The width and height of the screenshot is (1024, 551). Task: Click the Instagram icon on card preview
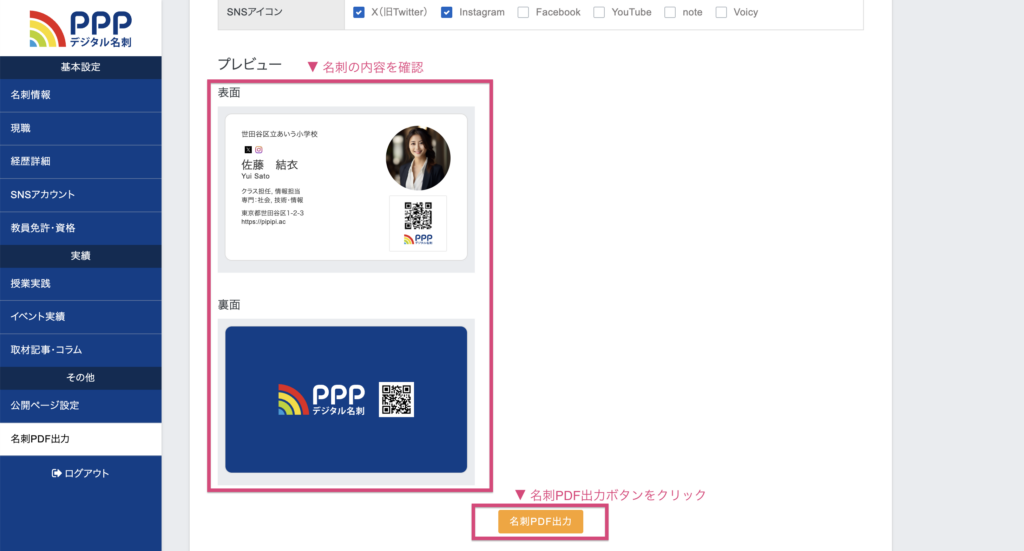[259, 150]
